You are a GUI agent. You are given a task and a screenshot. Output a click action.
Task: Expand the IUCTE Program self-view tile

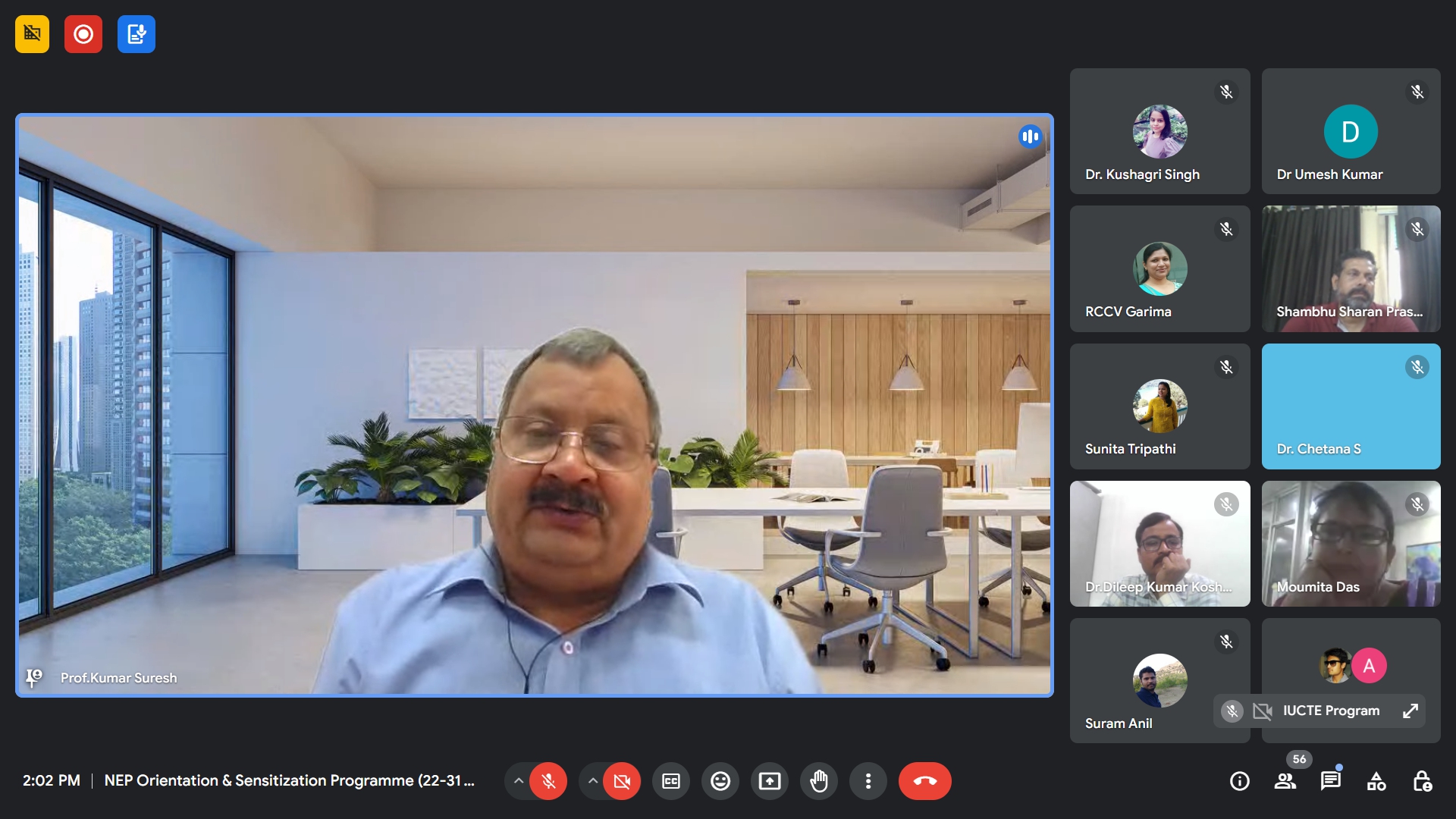pyautogui.click(x=1410, y=711)
